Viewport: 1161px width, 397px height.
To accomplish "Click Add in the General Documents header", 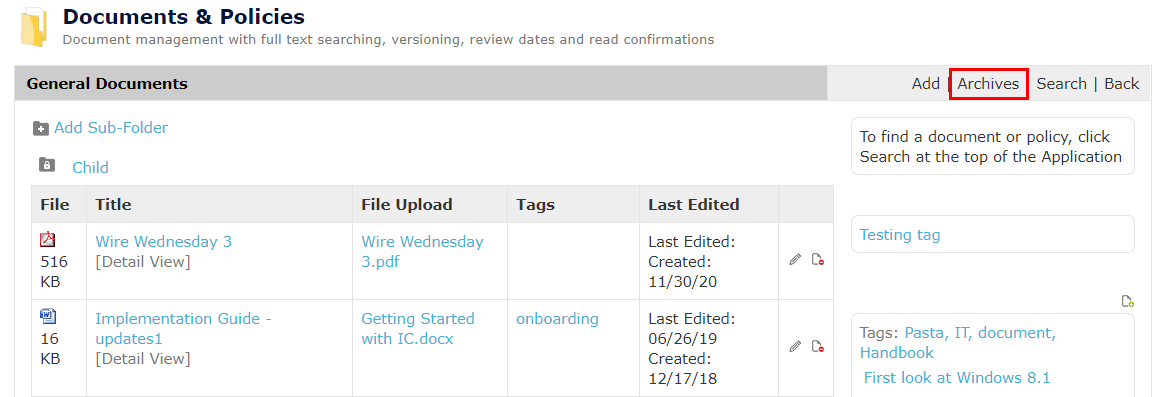I will 926,84.
